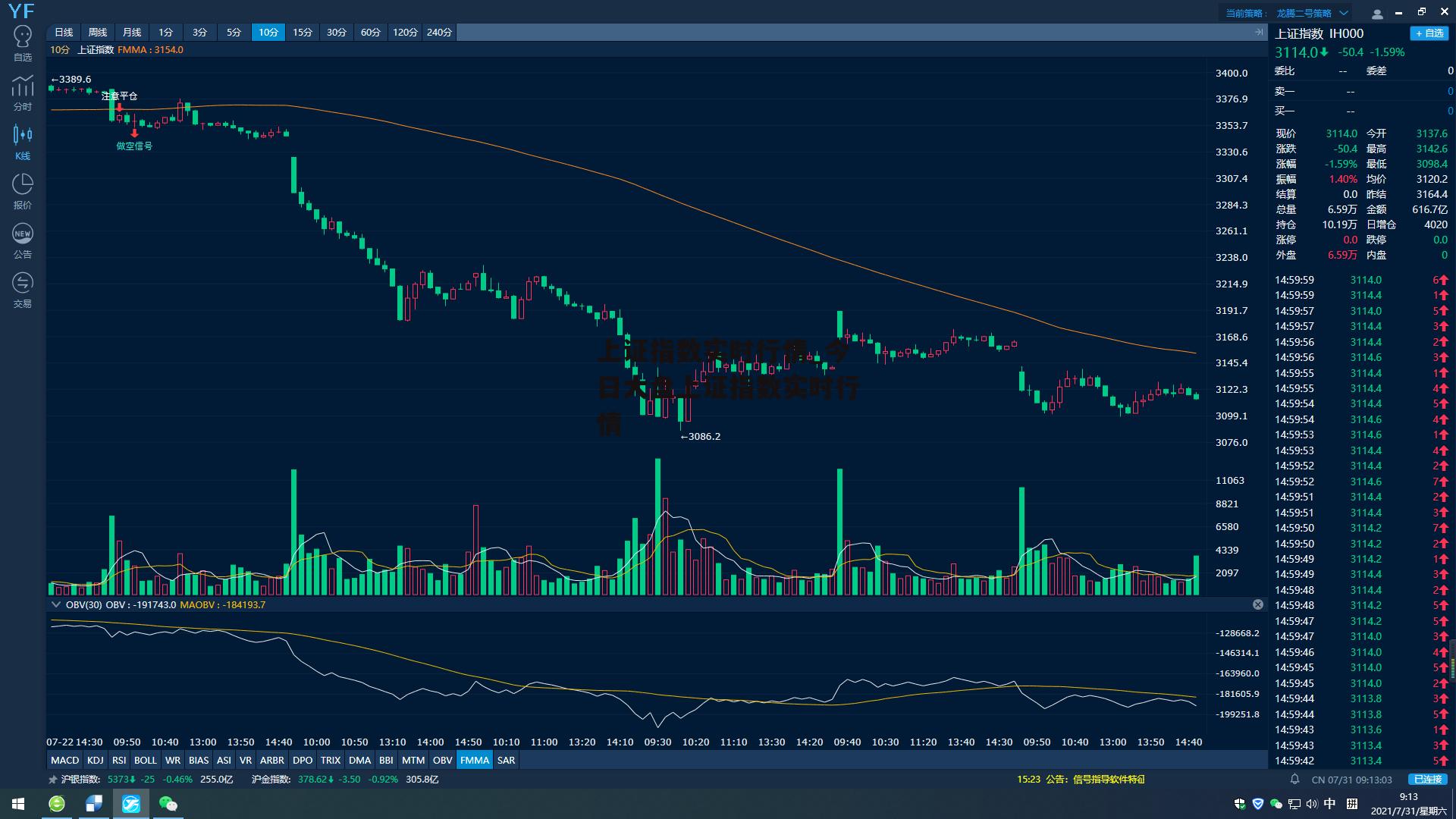The height and width of the screenshot is (819, 1456).
Task: Click the 已连接 connection status button
Action: (x=1428, y=779)
